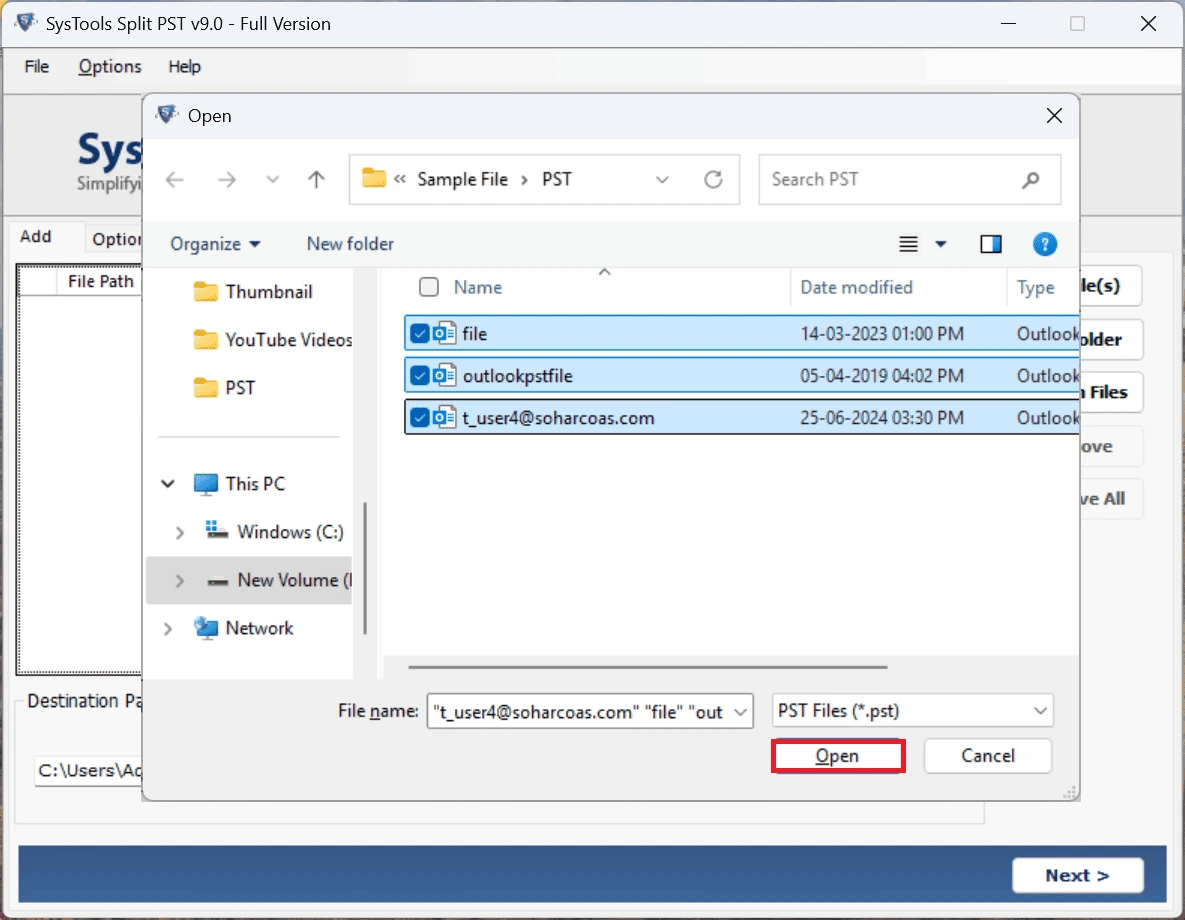The width and height of the screenshot is (1185, 920).
Task: Open recent locations dropdown chevron
Action: [x=273, y=180]
